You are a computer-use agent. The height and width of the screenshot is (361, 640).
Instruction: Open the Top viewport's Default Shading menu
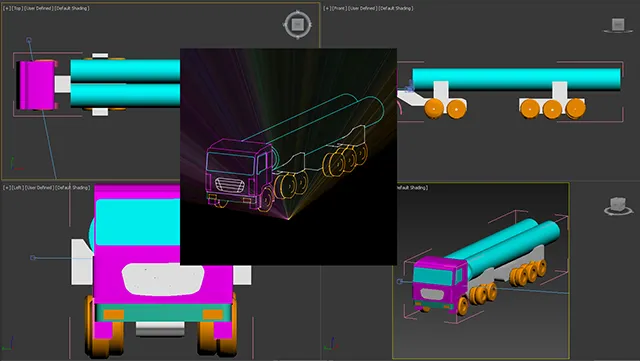[x=72, y=8]
